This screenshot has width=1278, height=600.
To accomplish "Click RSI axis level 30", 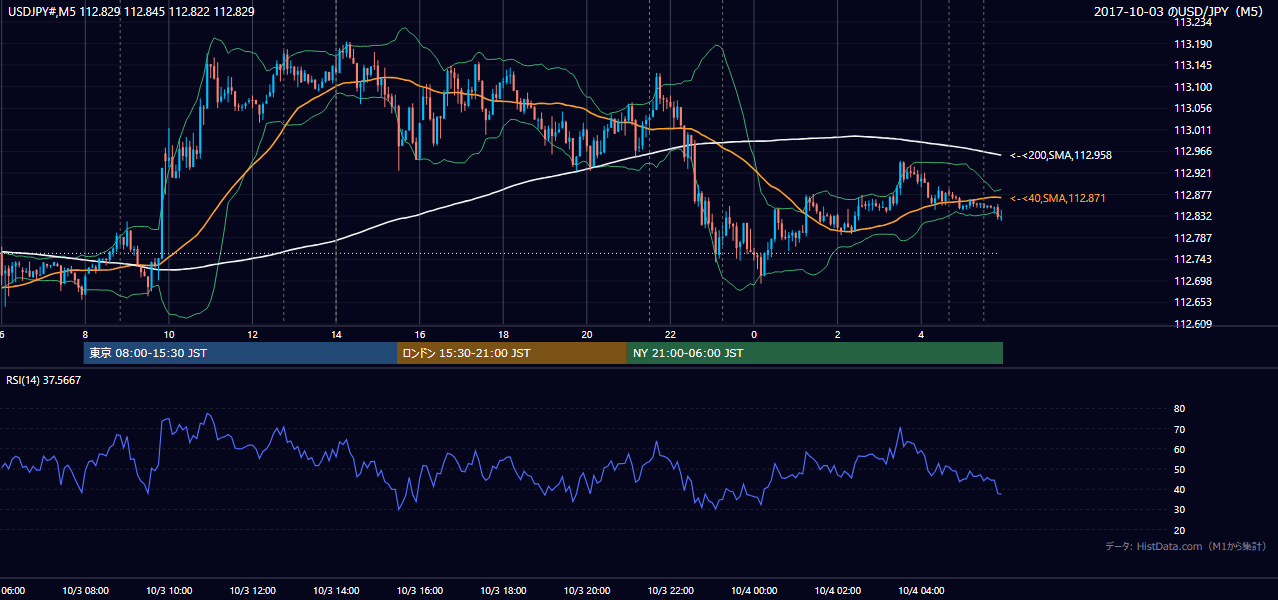I will pos(1179,510).
